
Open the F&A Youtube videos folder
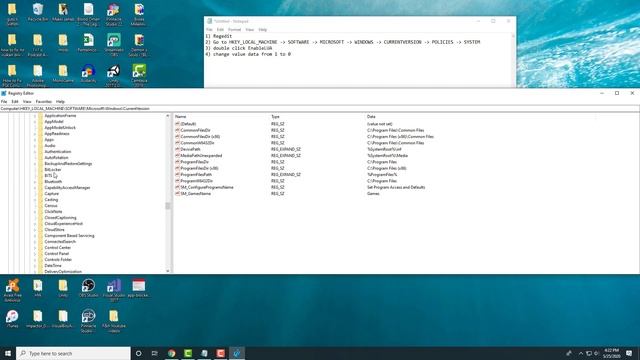(x=113, y=321)
